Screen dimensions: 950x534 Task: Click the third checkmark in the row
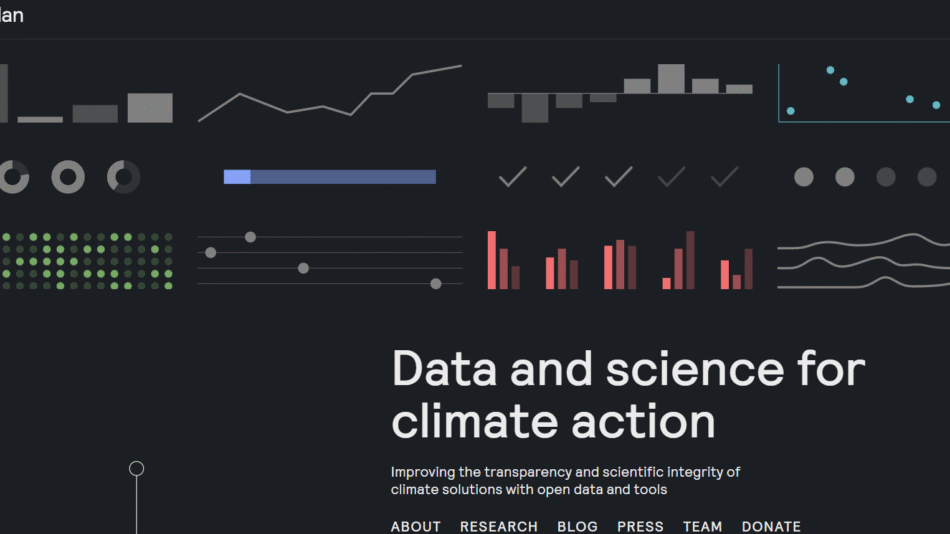619,177
